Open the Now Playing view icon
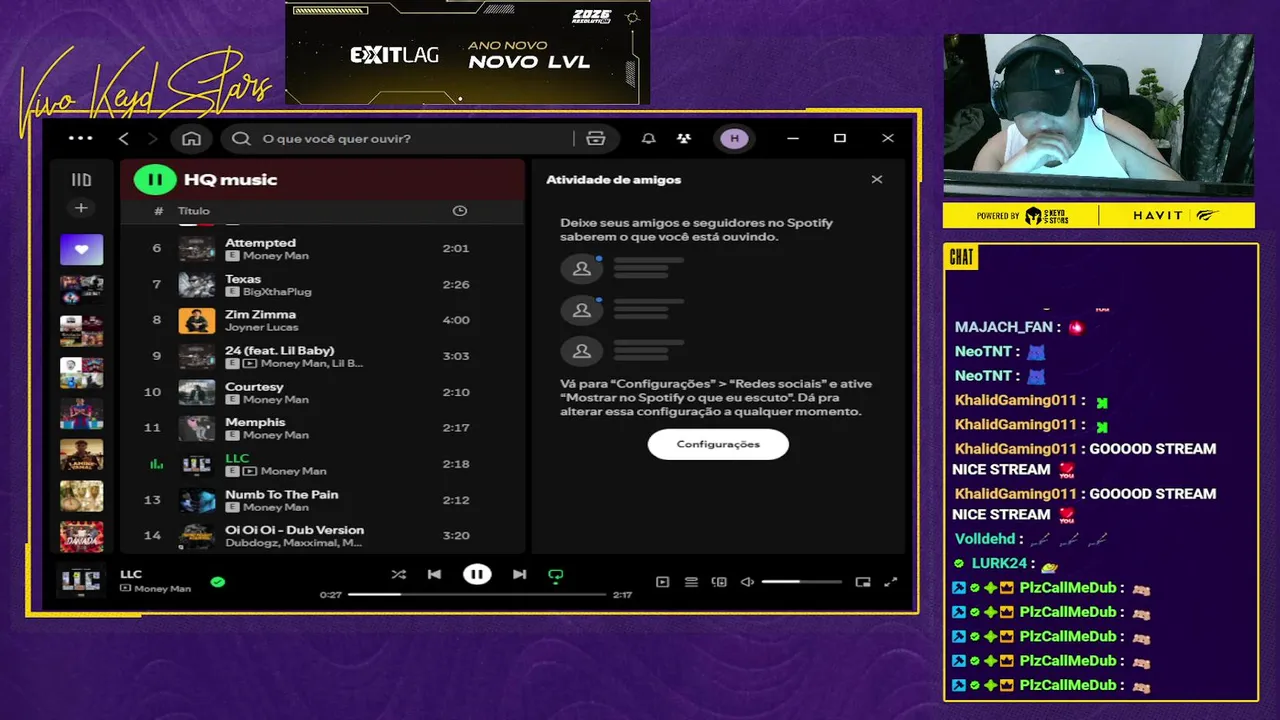 pos(662,582)
